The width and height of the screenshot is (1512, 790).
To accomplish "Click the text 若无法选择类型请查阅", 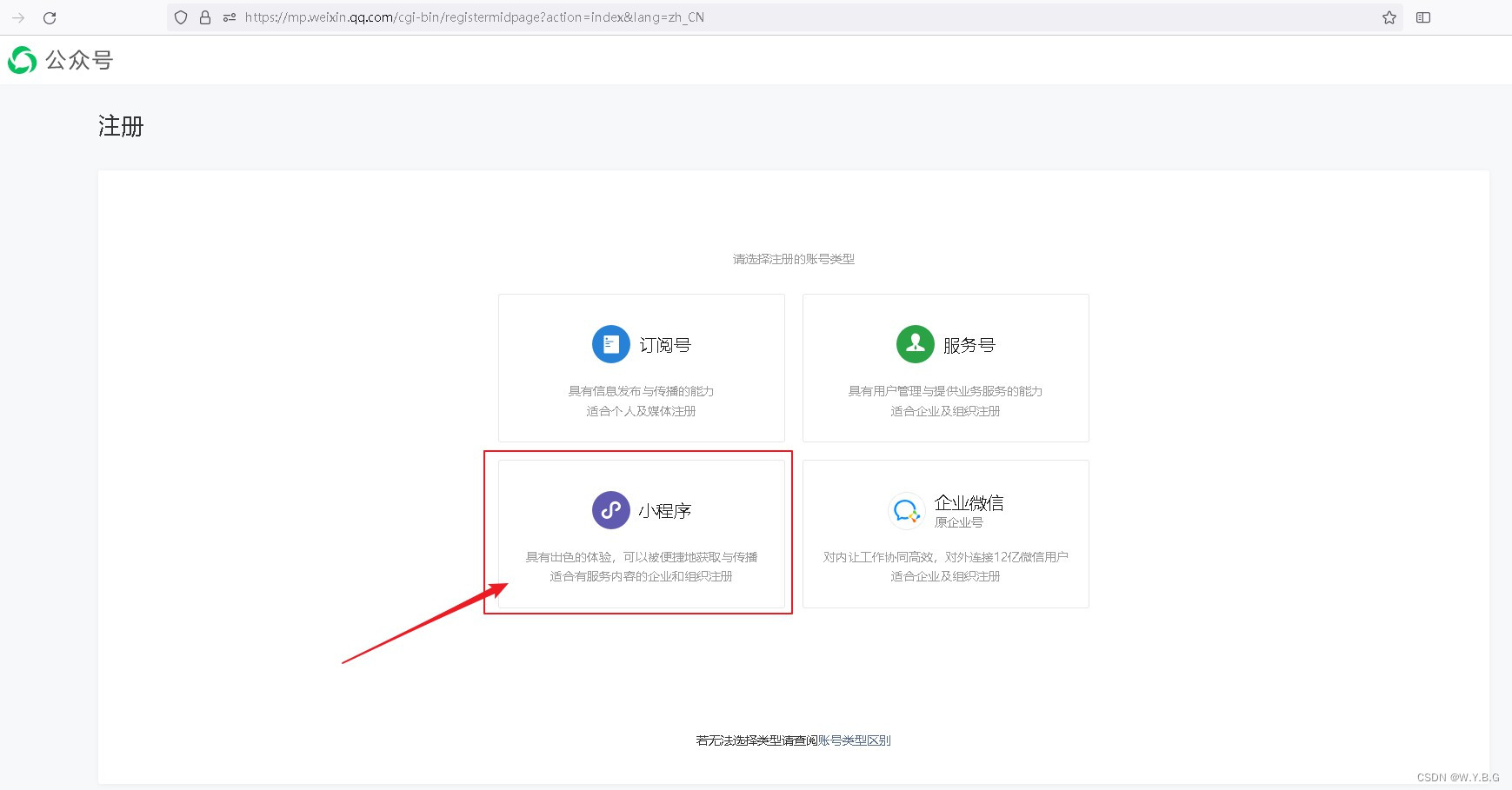I will pyautogui.click(x=756, y=740).
